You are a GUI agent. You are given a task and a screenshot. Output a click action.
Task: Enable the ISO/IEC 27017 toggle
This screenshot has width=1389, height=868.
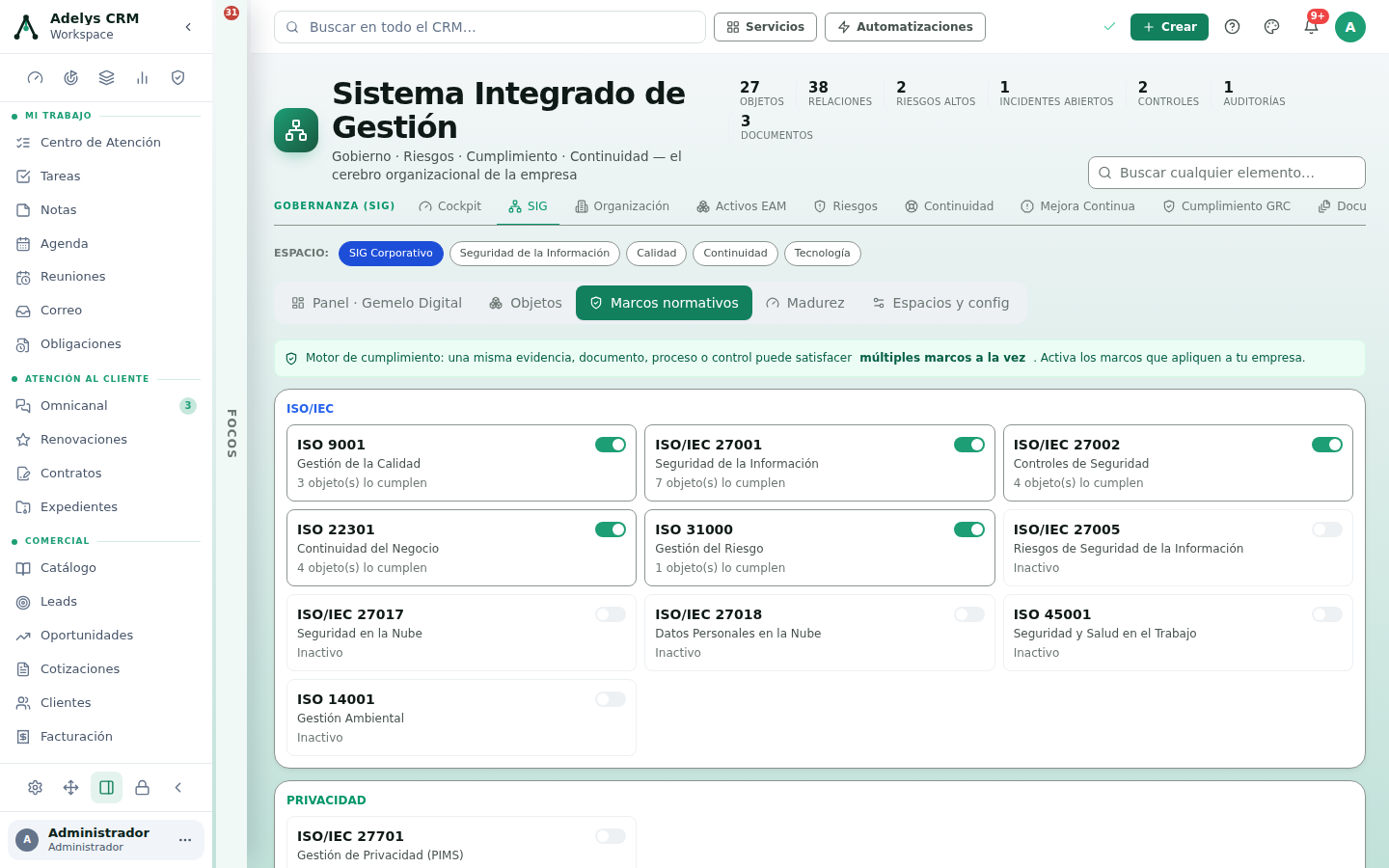pyautogui.click(x=611, y=614)
